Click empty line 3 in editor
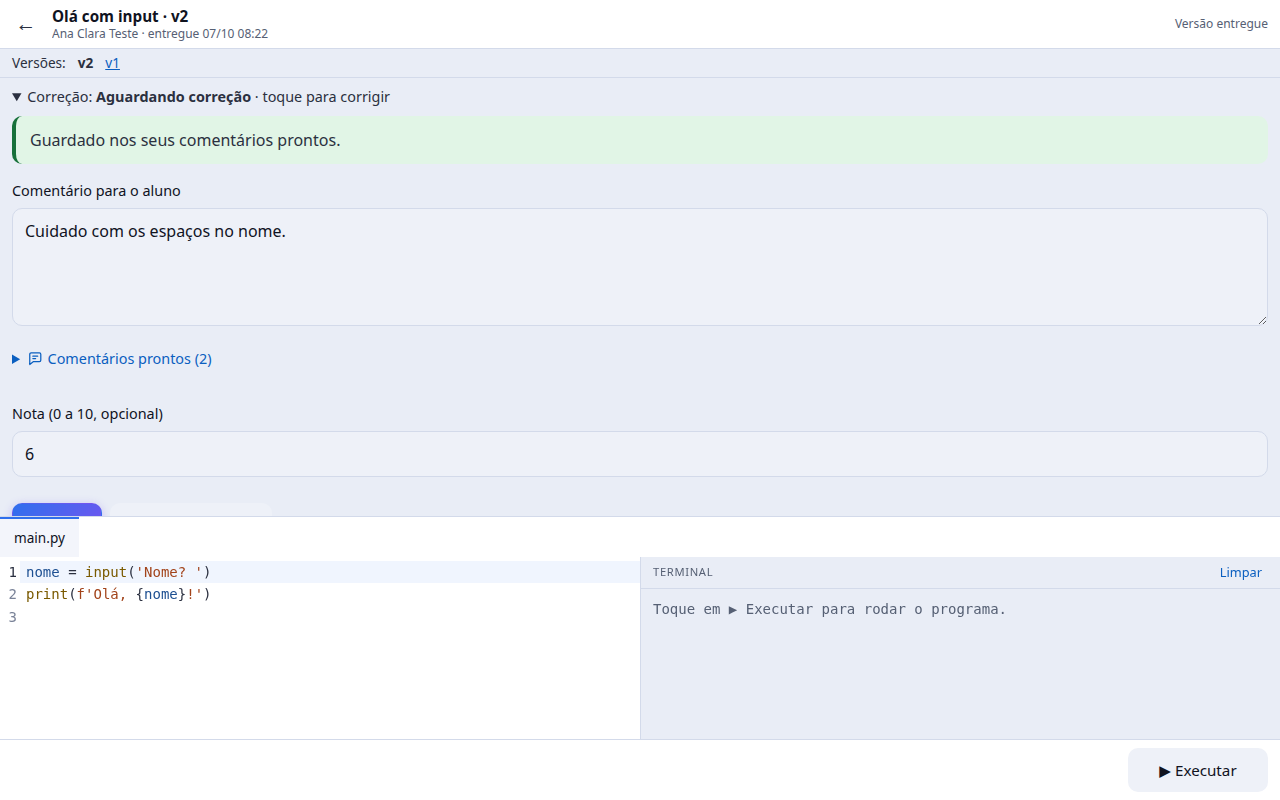The height and width of the screenshot is (800, 1280). [x=330, y=617]
